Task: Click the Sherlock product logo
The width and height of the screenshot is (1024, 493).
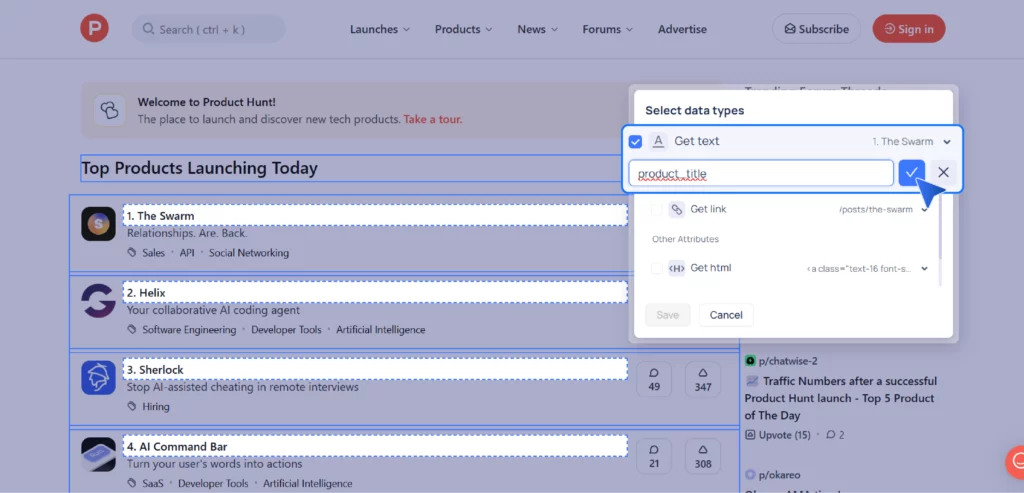Action: 98,377
